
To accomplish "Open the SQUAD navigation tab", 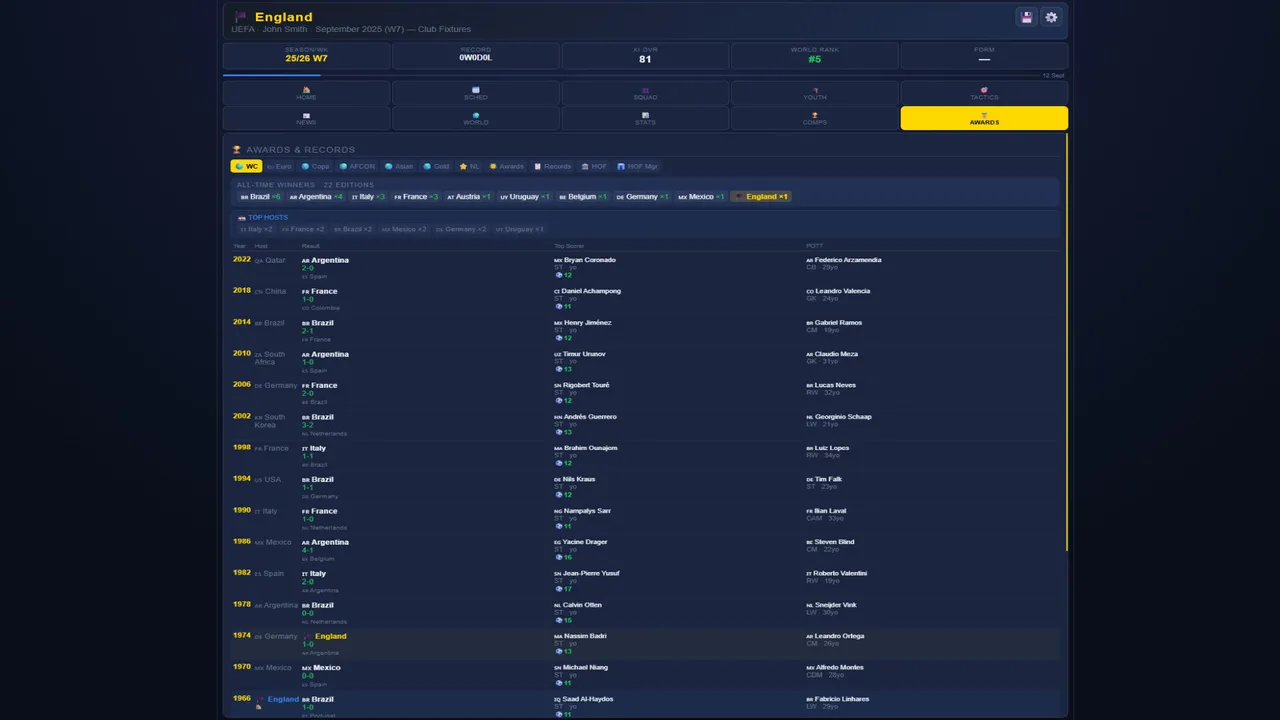I will (x=645, y=93).
